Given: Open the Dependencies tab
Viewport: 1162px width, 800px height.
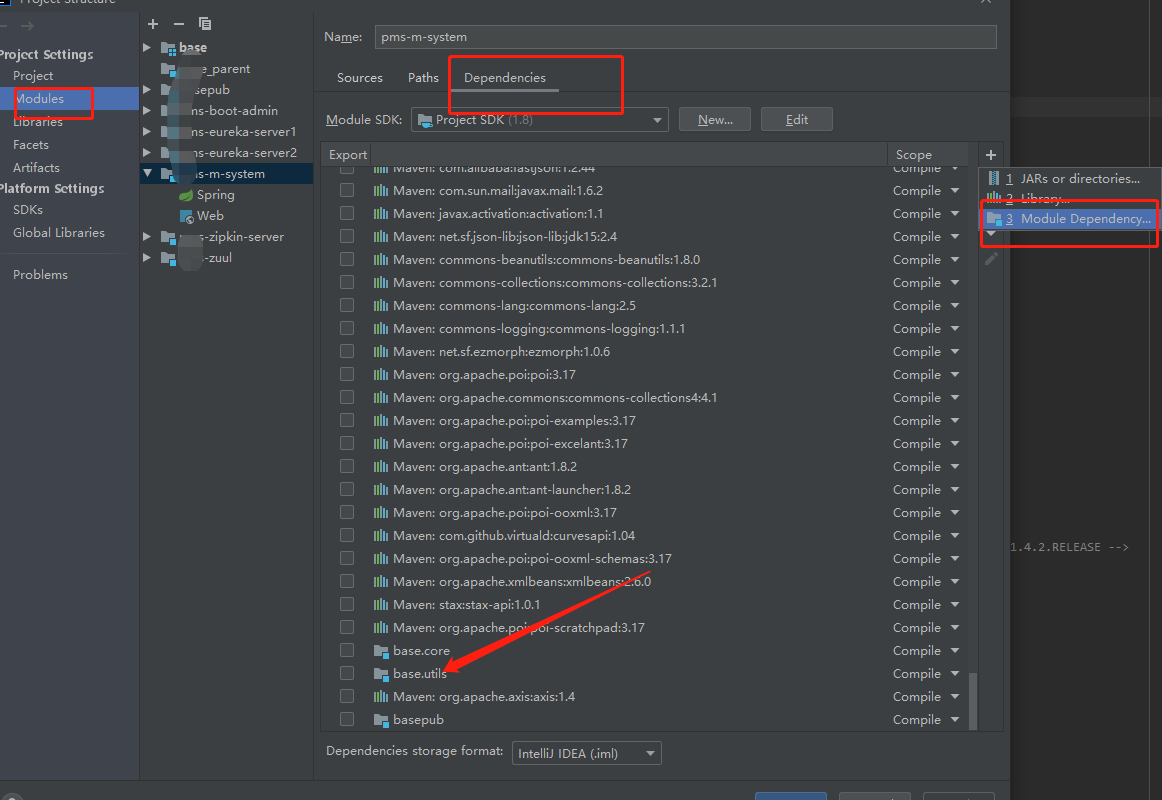Looking at the screenshot, I should click(x=505, y=78).
